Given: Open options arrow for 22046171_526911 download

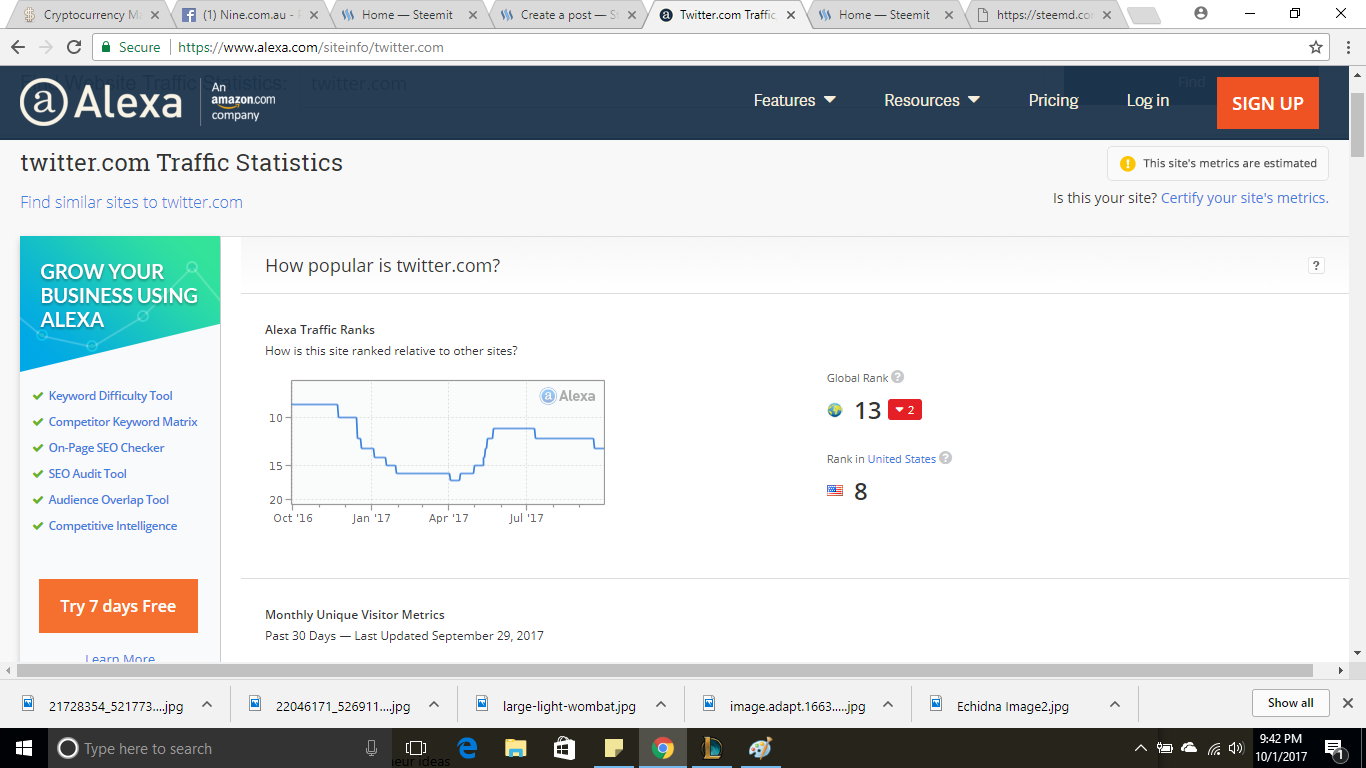Looking at the screenshot, I should click(434, 704).
